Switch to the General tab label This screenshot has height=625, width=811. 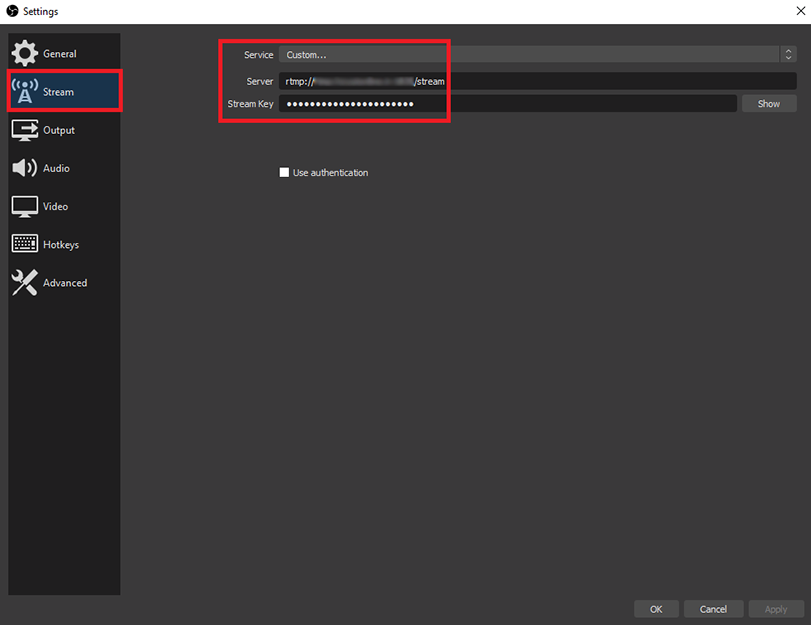(59, 54)
